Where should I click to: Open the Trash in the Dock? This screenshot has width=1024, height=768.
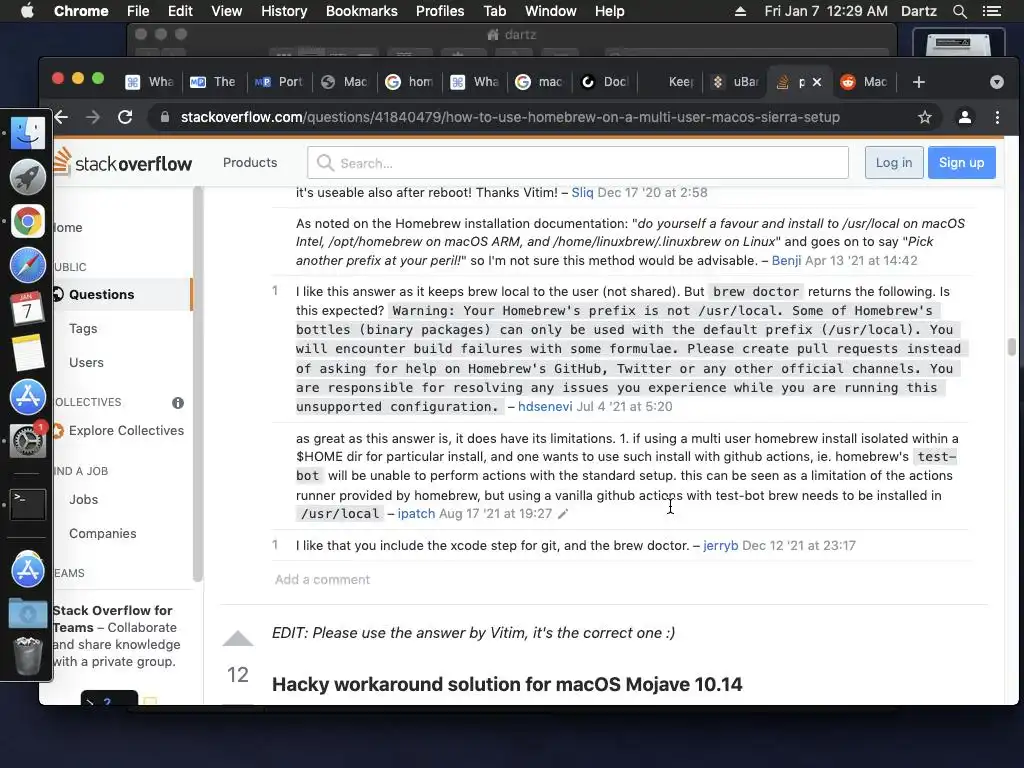point(27,656)
